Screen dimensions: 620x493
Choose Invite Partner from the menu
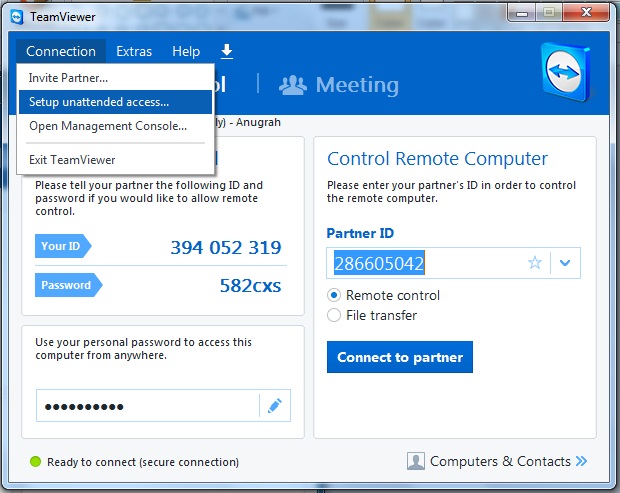click(x=115, y=78)
